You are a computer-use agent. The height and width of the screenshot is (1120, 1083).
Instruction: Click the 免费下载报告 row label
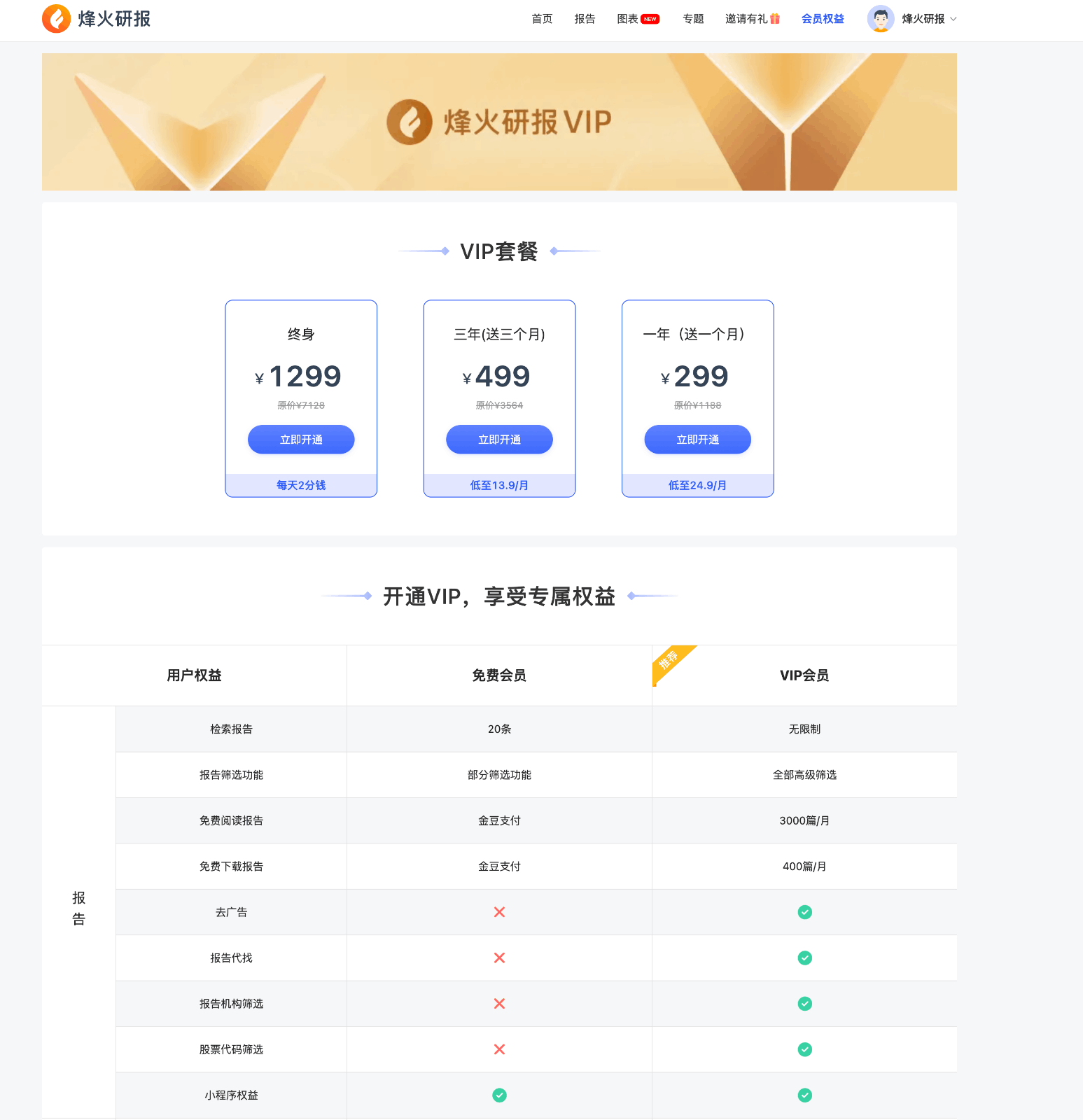[x=231, y=867]
